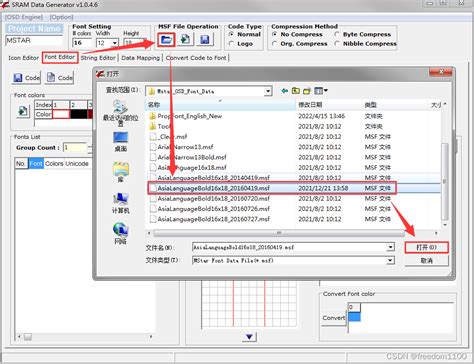
Task: Click the Project Name input field
Action: [x=34, y=40]
